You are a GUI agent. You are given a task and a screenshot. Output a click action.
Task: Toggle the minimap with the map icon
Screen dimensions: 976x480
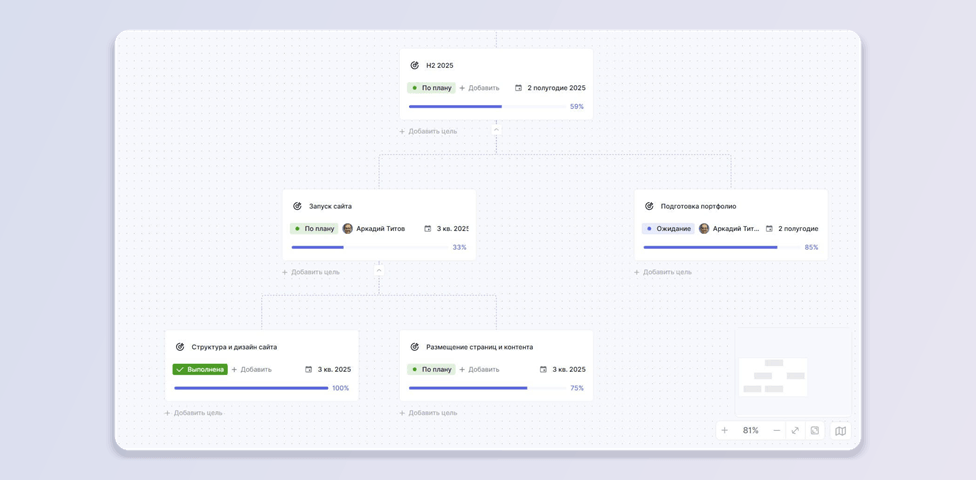pos(840,431)
